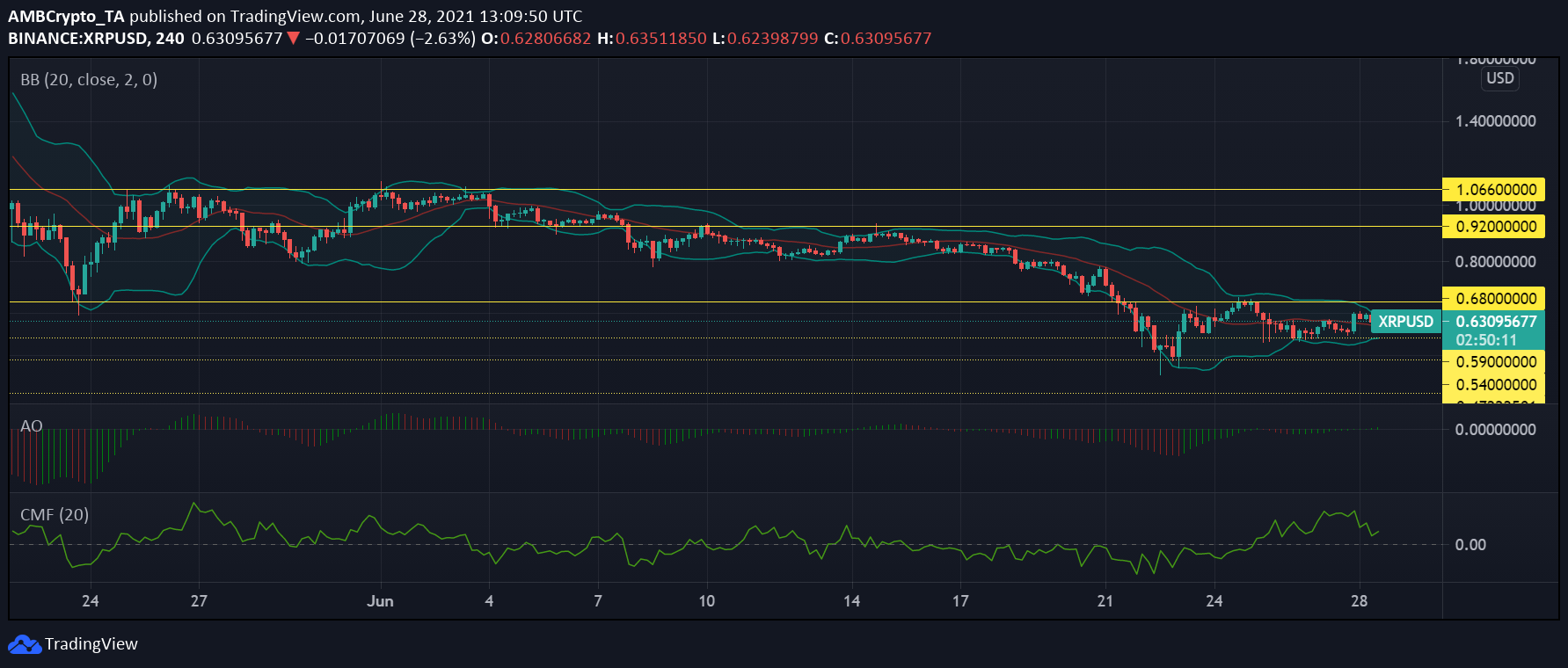Click the low price value 0.62398799

[x=773, y=39]
